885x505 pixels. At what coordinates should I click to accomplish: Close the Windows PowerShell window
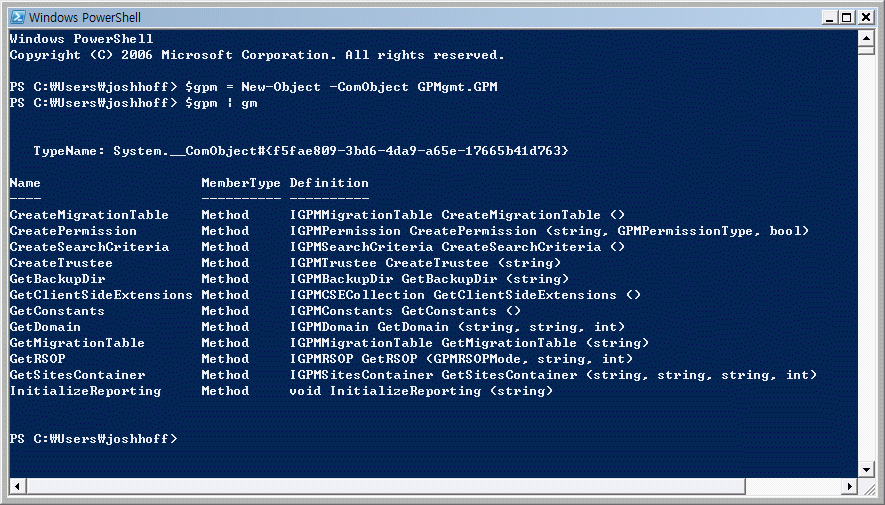865,17
